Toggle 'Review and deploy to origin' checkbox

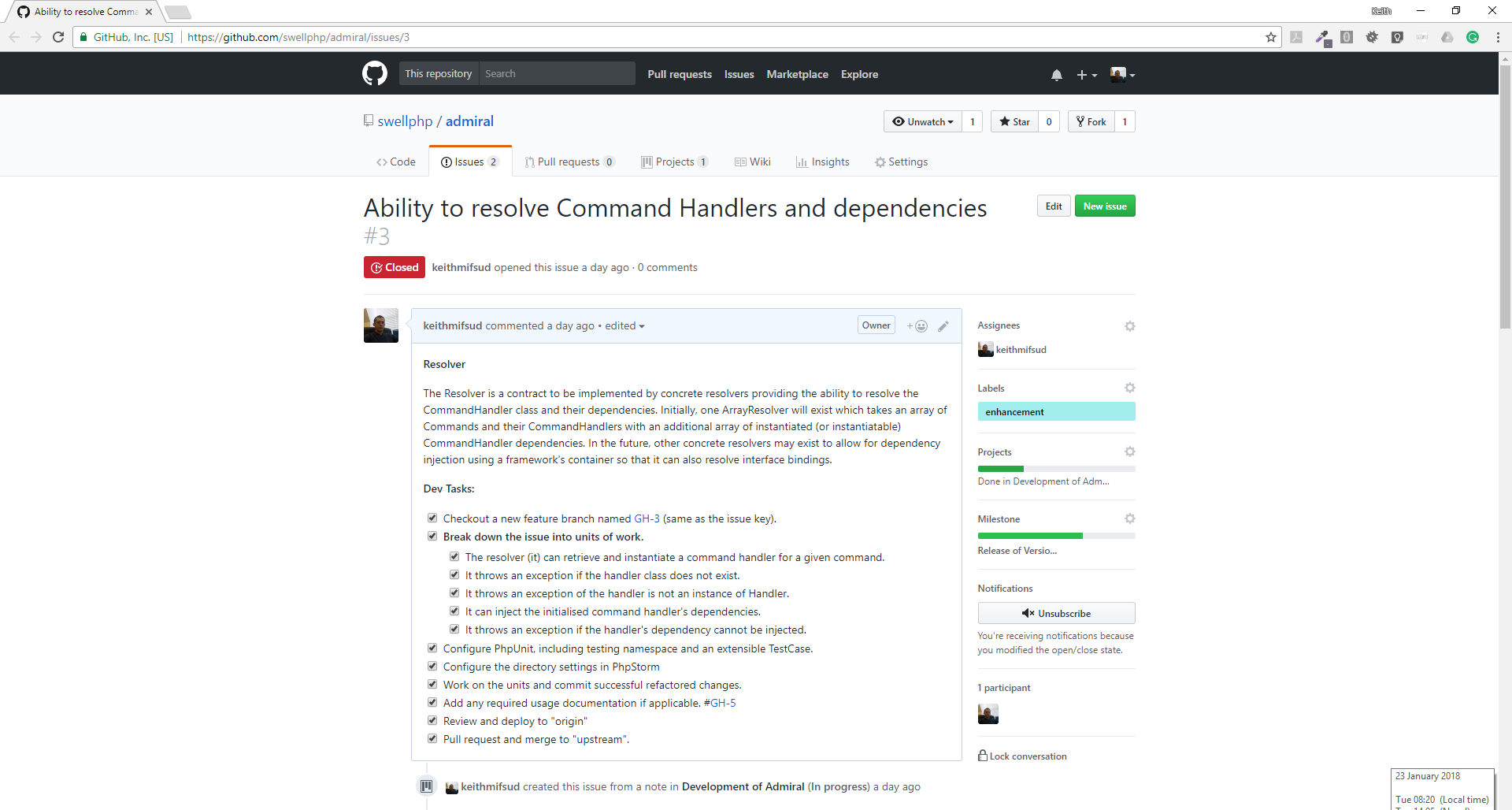[x=432, y=720]
